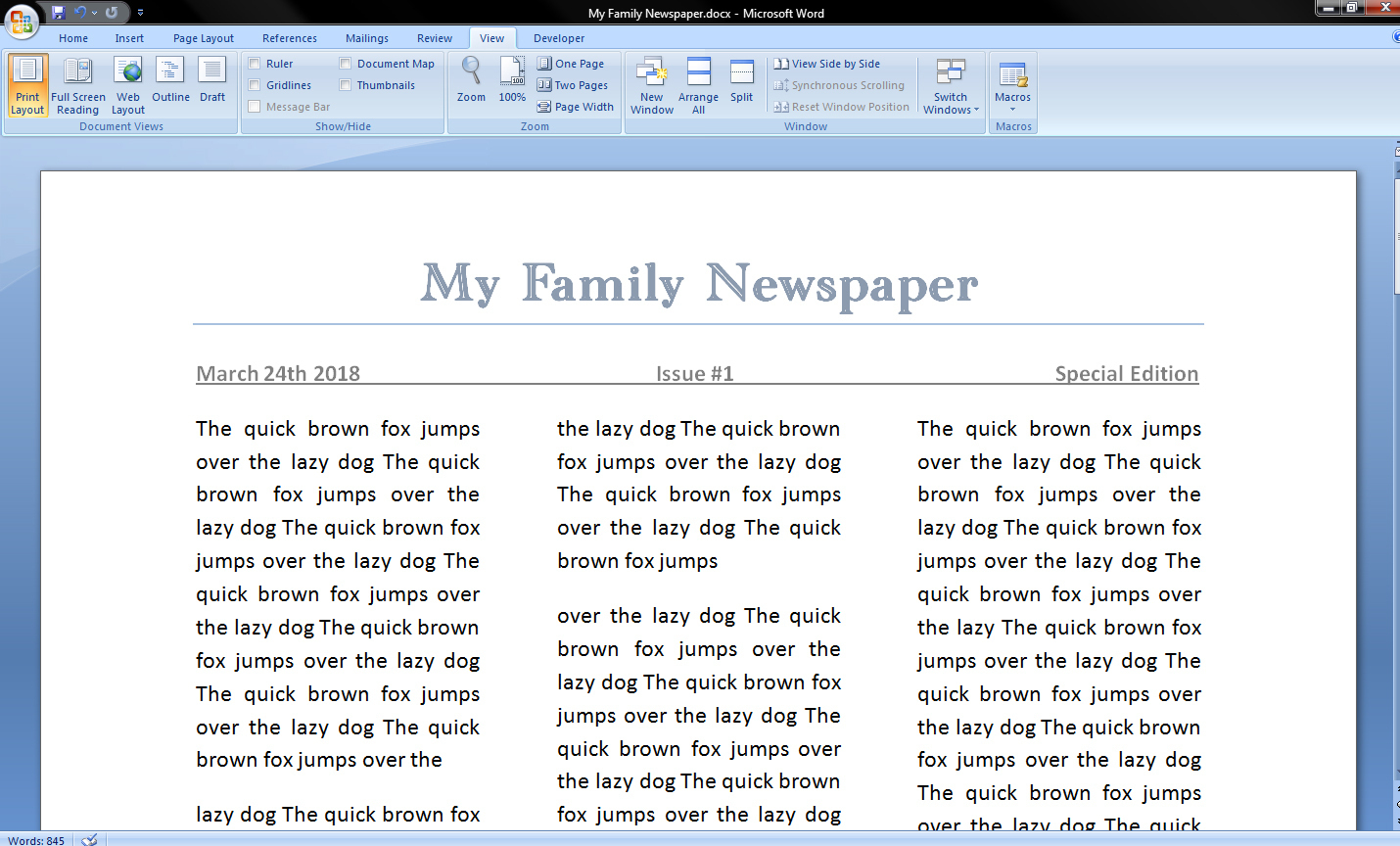Viewport: 1400px width, 846px height.
Task: Click Arrange All windows icon
Action: click(698, 86)
